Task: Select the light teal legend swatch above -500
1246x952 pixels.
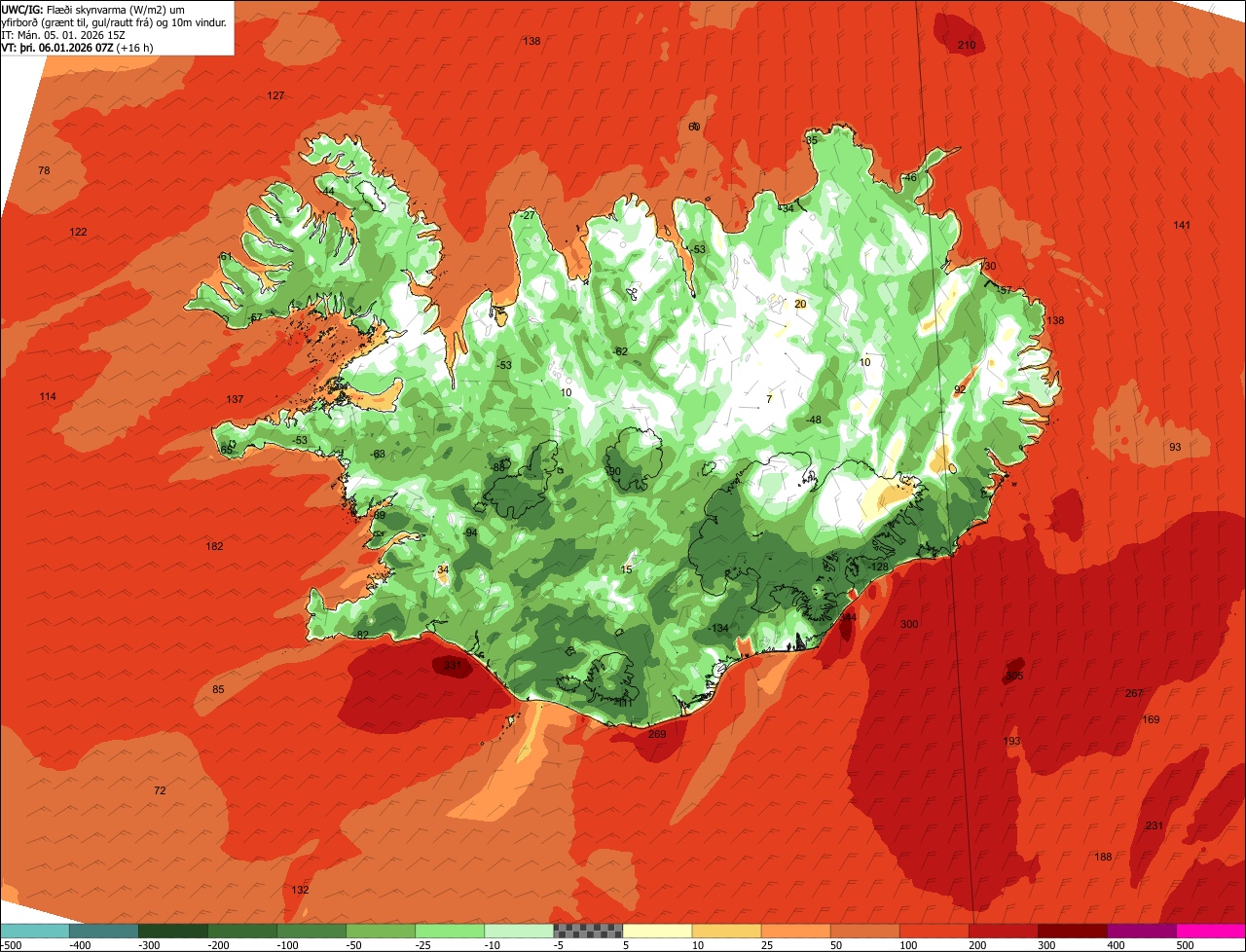Action: tap(34, 931)
